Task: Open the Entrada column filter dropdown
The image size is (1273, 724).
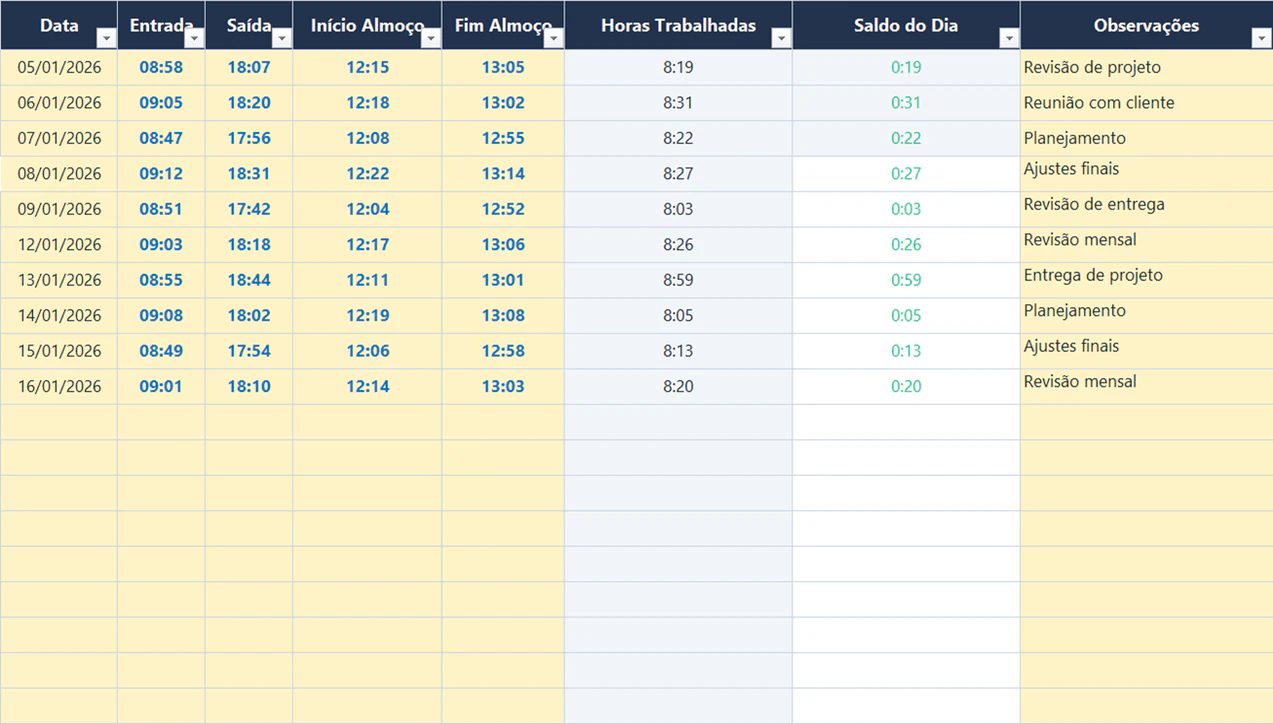Action: 195,39
